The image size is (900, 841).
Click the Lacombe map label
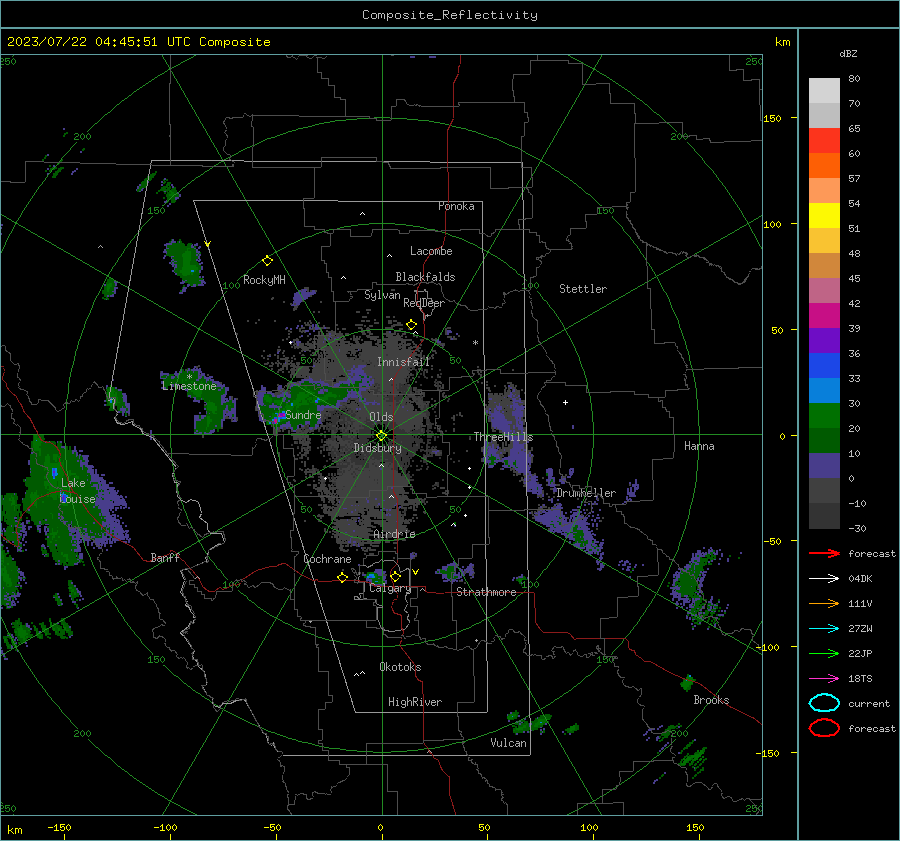click(x=431, y=251)
